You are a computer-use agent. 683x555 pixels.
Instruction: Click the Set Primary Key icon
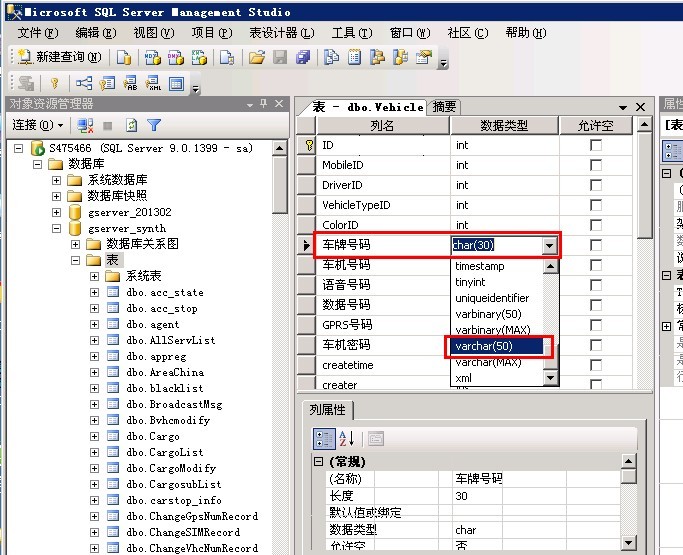54,84
